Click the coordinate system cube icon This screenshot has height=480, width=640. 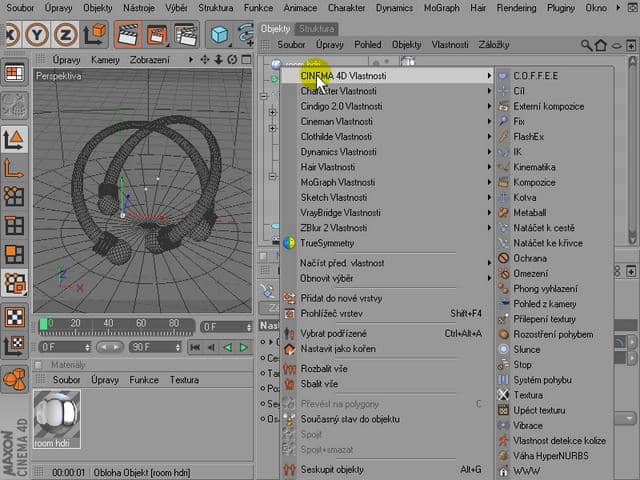coord(95,34)
